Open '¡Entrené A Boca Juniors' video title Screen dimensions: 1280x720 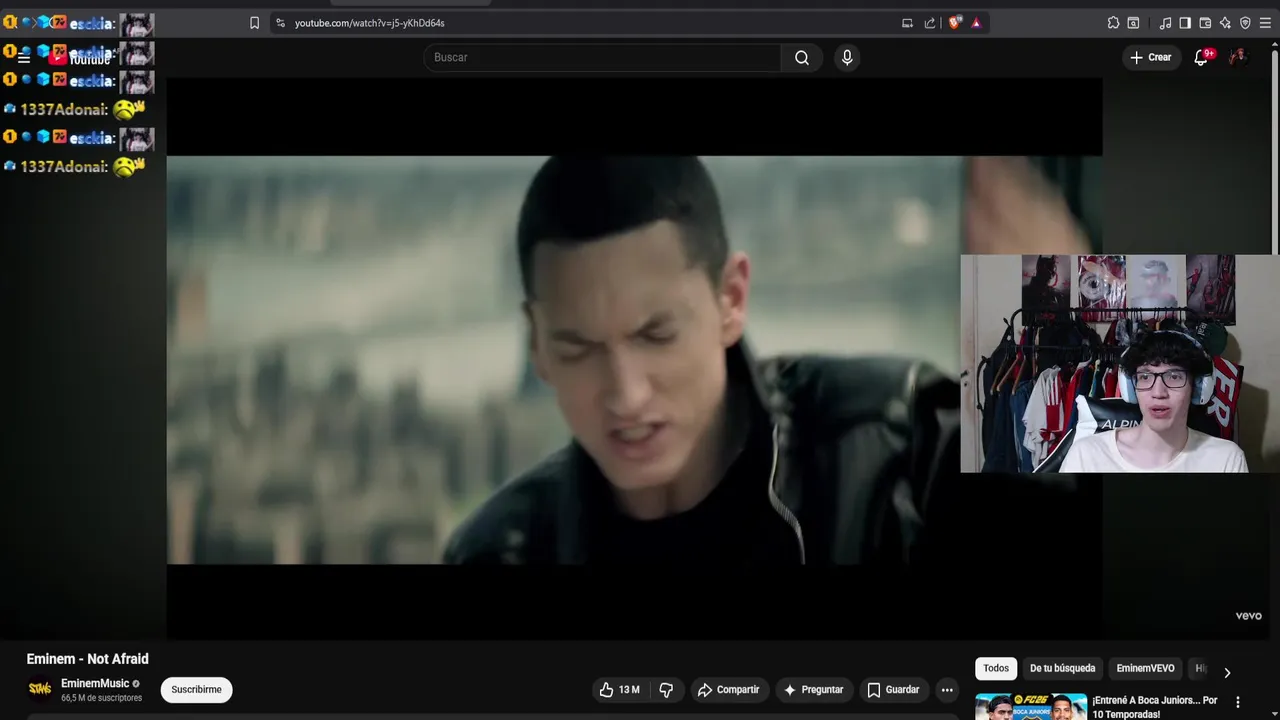point(1155,707)
